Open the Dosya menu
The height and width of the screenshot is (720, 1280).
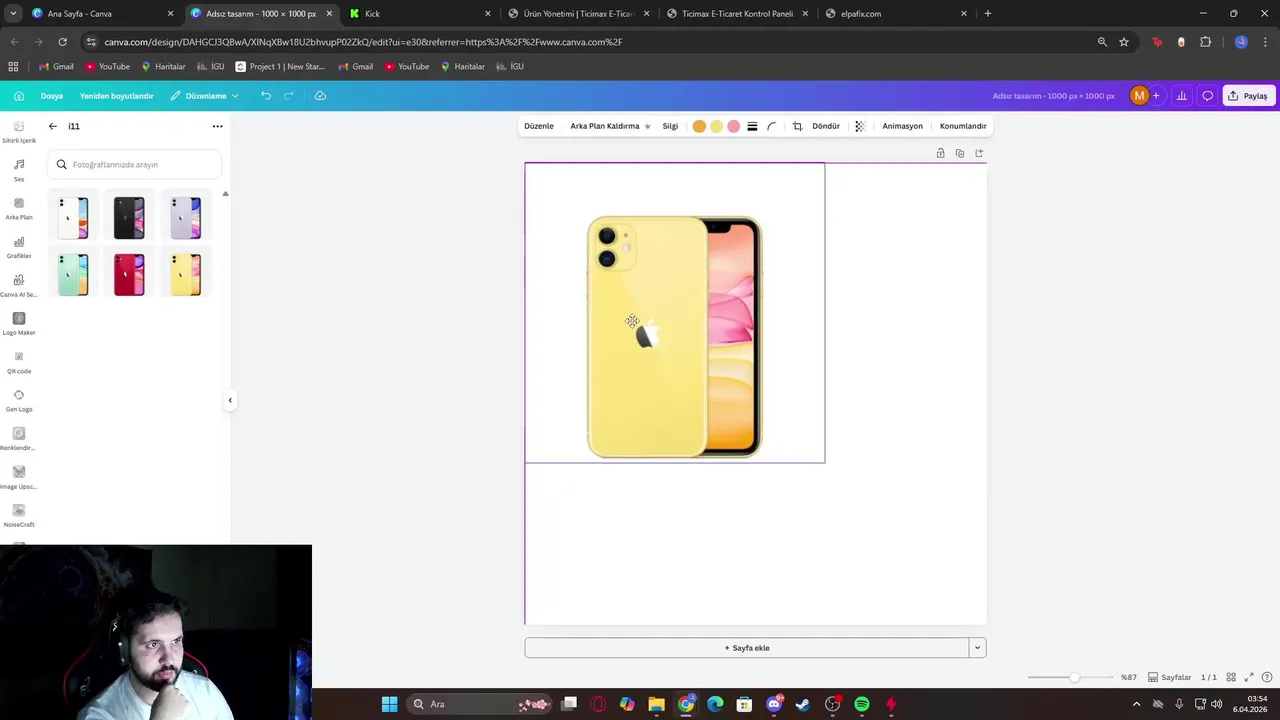52,96
